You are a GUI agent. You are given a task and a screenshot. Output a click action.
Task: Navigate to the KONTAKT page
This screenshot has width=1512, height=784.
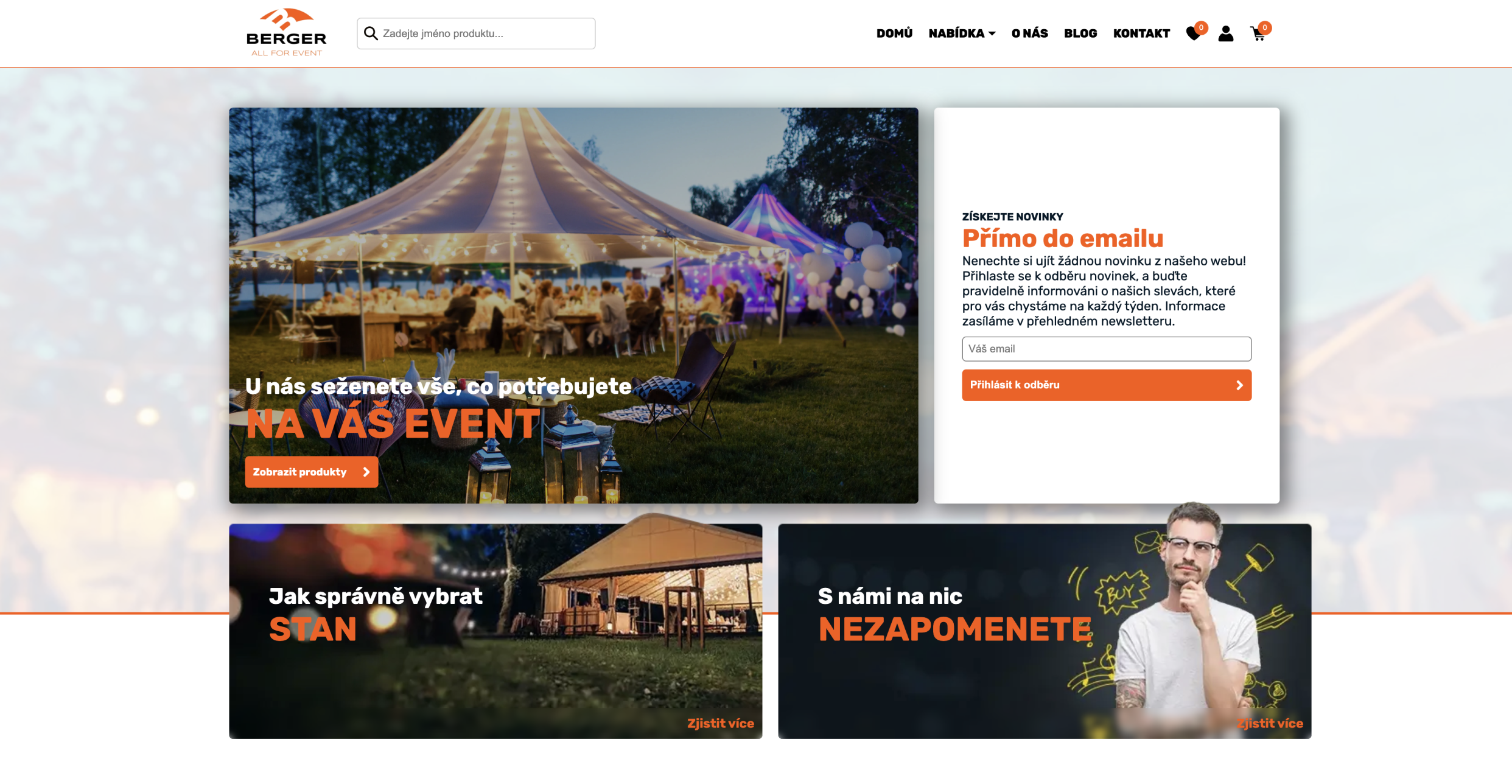coord(1141,33)
